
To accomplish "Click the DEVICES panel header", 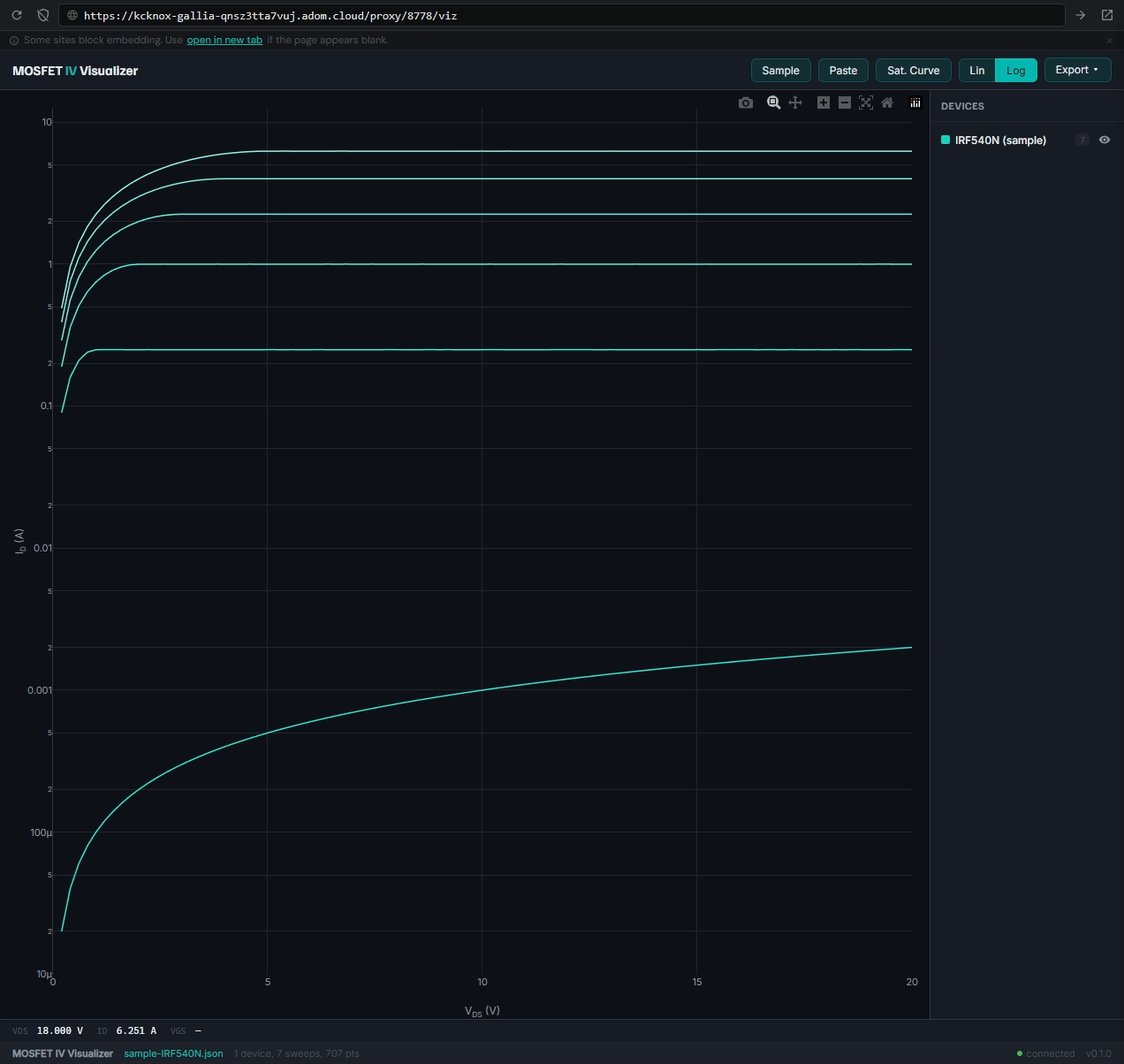I will [x=962, y=106].
